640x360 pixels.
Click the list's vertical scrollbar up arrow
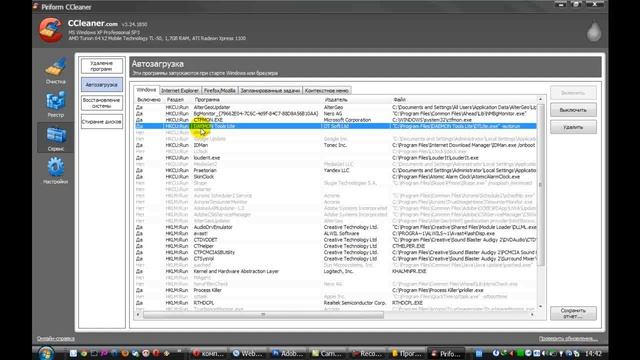click(x=540, y=99)
